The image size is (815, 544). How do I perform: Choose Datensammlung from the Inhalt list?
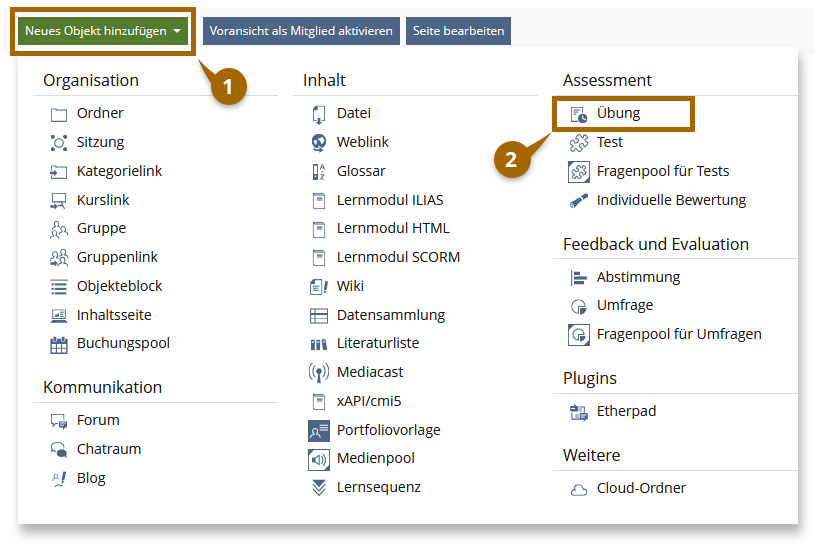[x=390, y=315]
